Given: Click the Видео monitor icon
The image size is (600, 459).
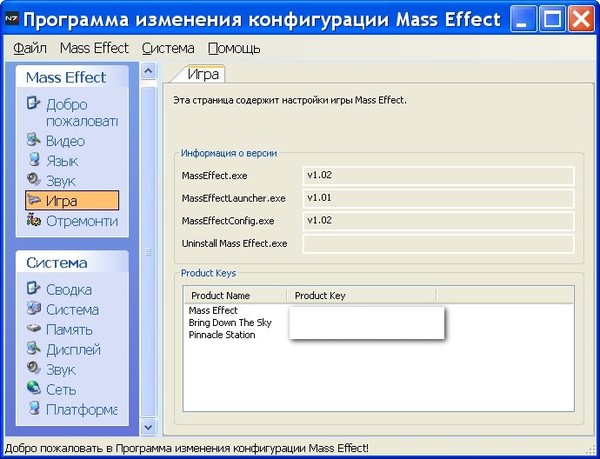Looking at the screenshot, I should click(33, 140).
